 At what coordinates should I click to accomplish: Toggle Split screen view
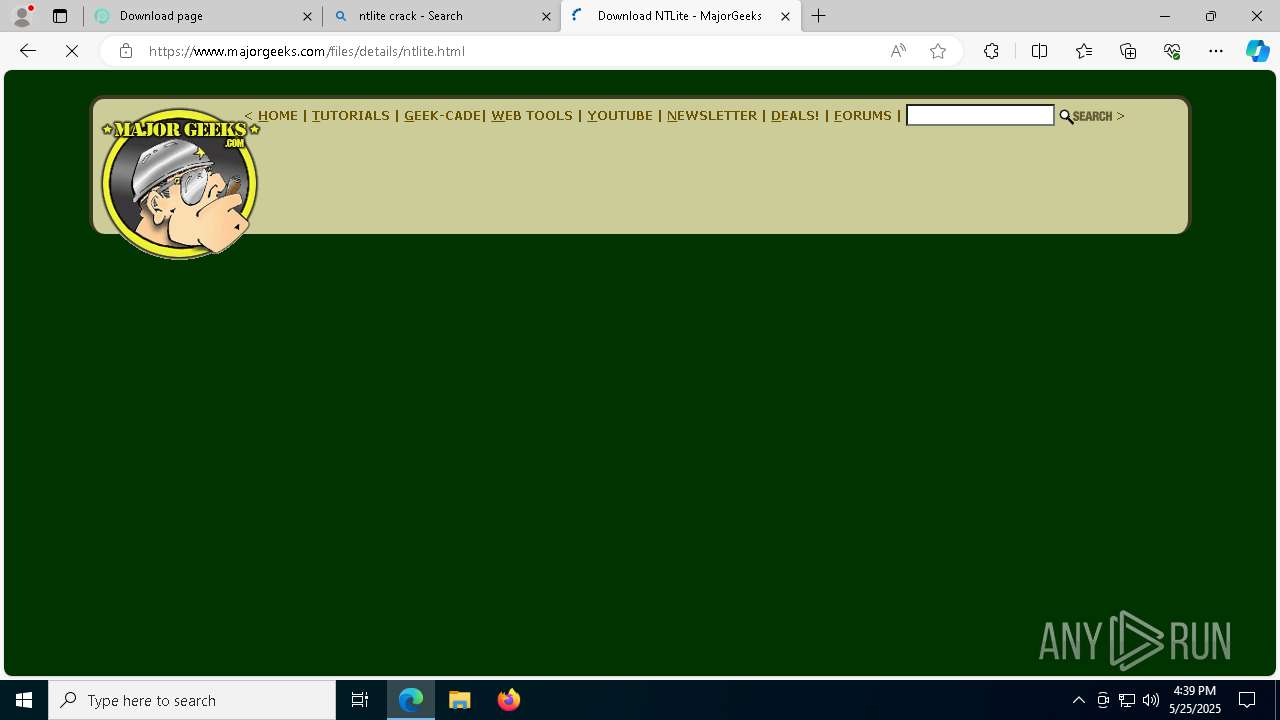click(1039, 51)
